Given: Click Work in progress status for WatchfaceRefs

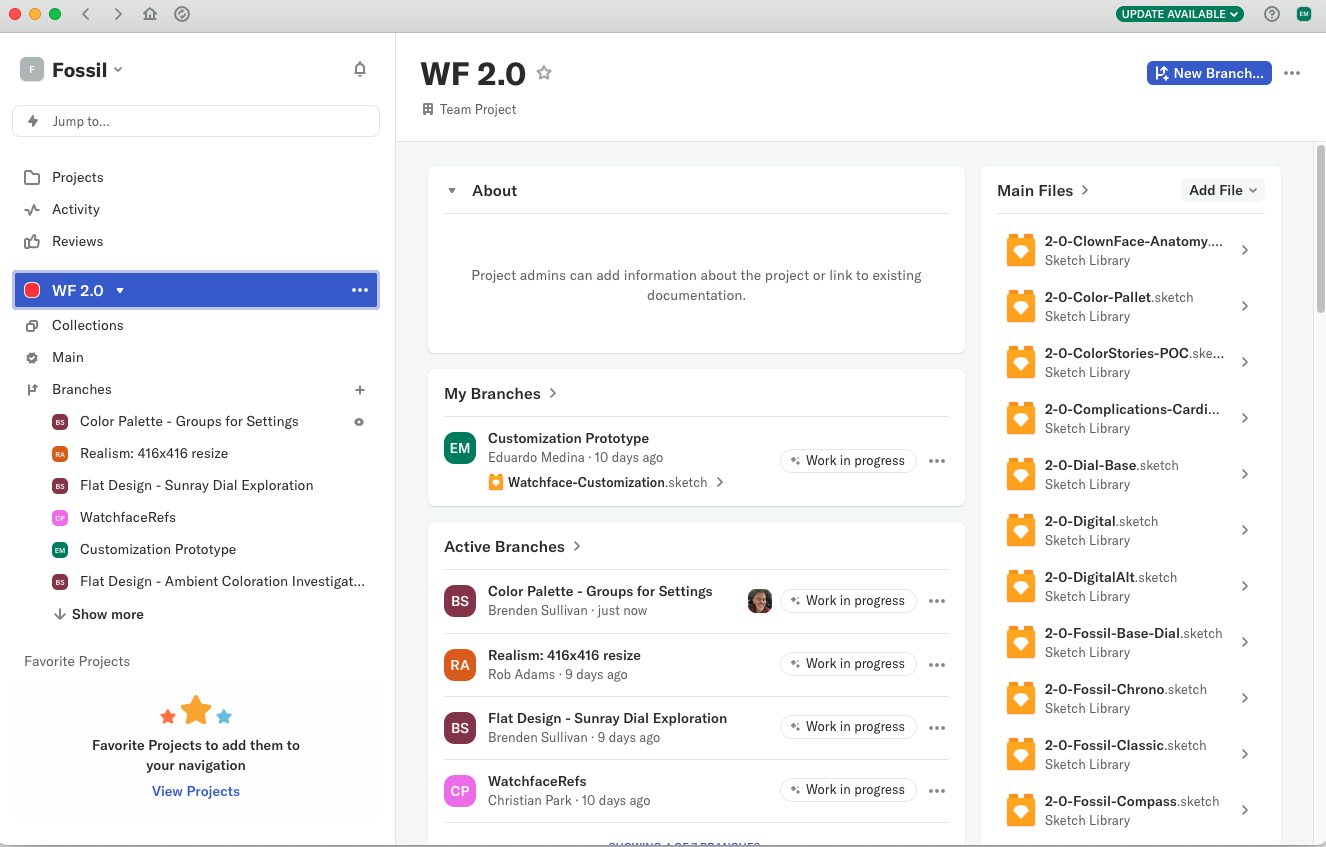Looking at the screenshot, I should tap(848, 790).
